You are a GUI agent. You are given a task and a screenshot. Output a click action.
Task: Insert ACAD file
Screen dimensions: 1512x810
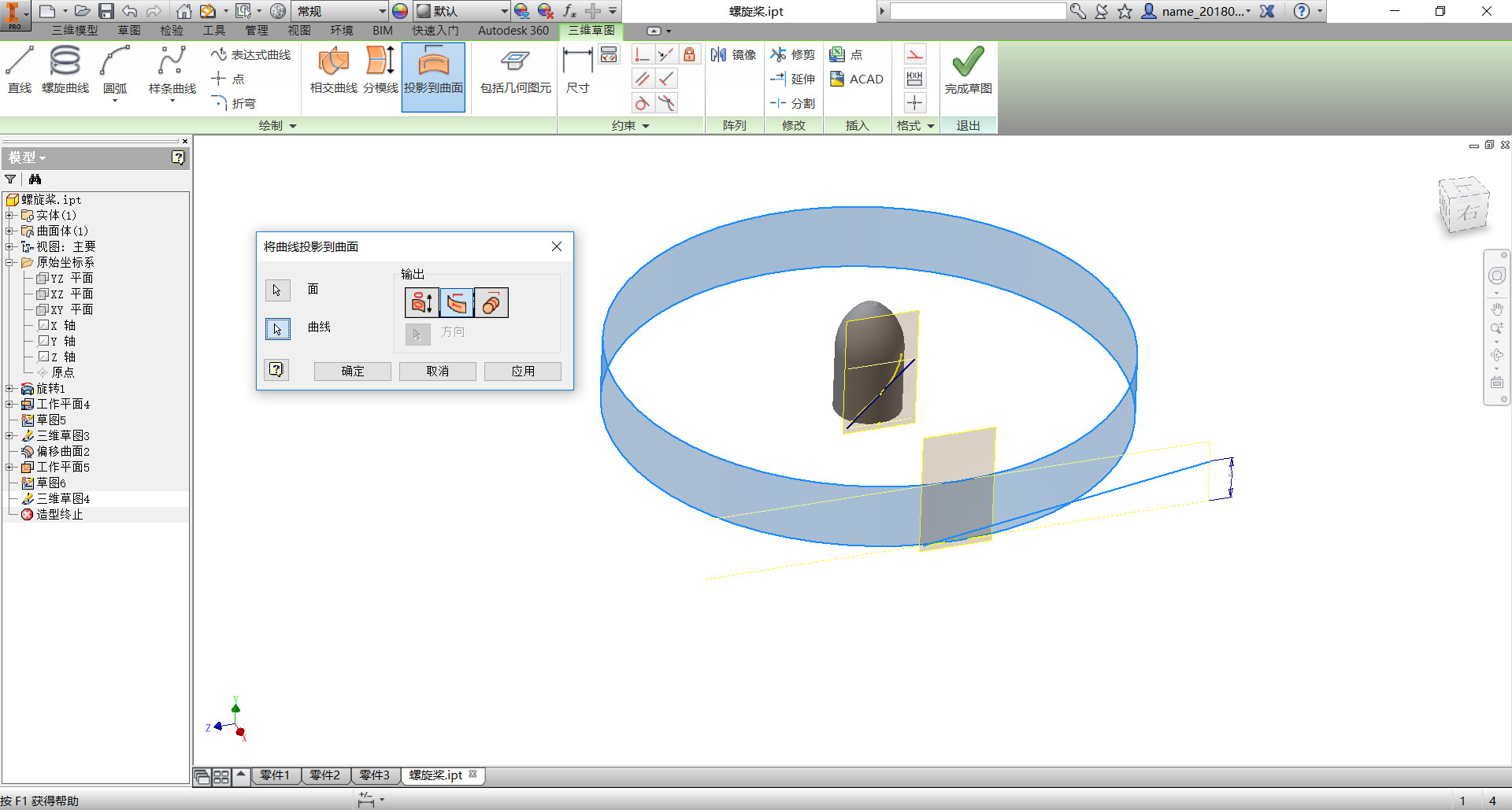(857, 79)
